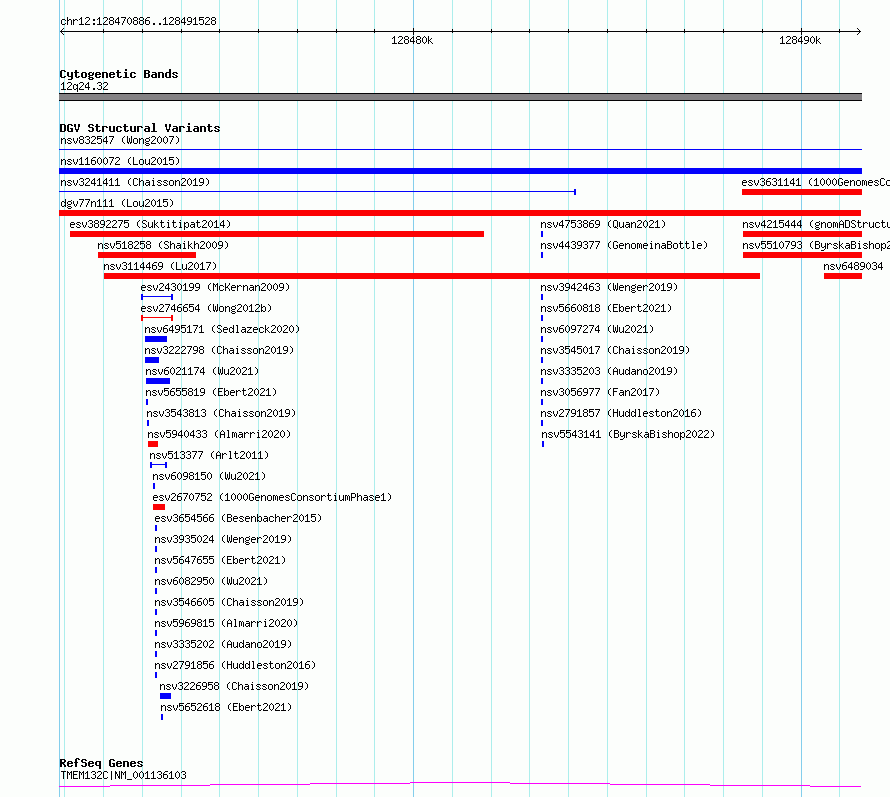Select nsv2791857 (Huddleston2016) variant
Image resolution: width=890 pixels, height=797 pixels.
point(621,413)
